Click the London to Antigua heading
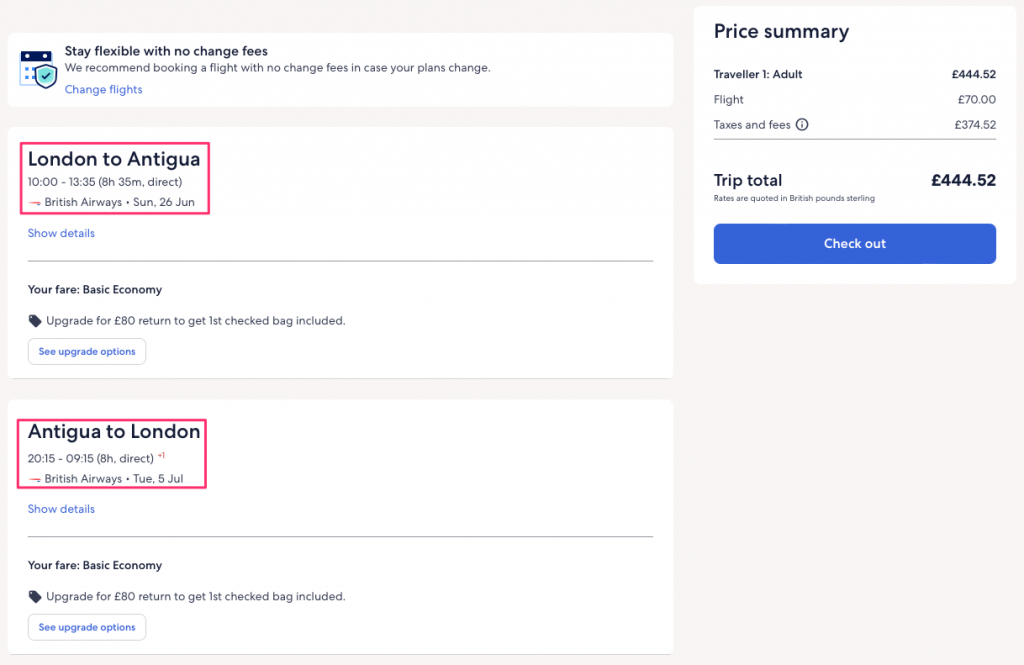1024x665 pixels. [x=114, y=159]
